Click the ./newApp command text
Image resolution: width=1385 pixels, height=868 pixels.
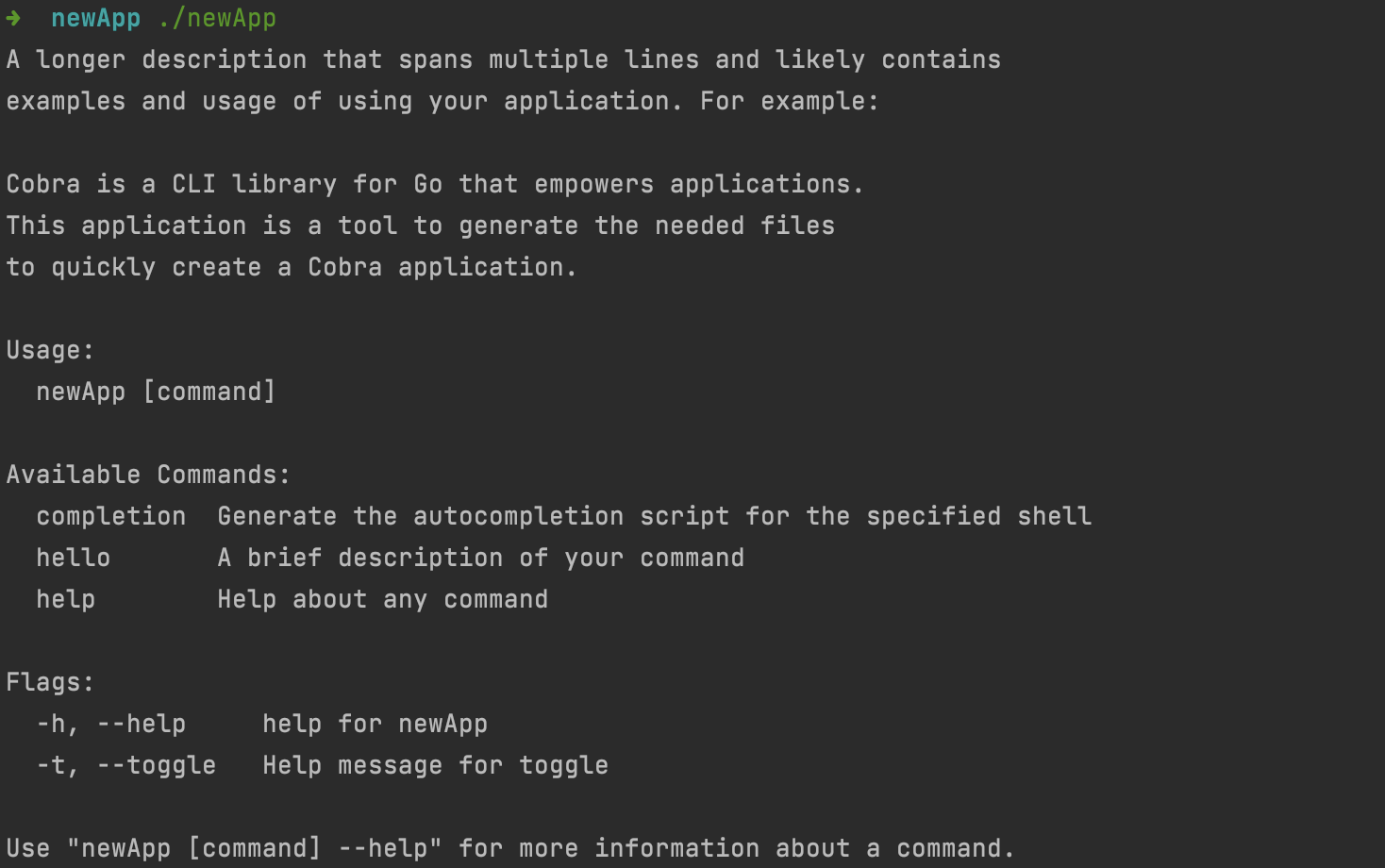[217, 18]
